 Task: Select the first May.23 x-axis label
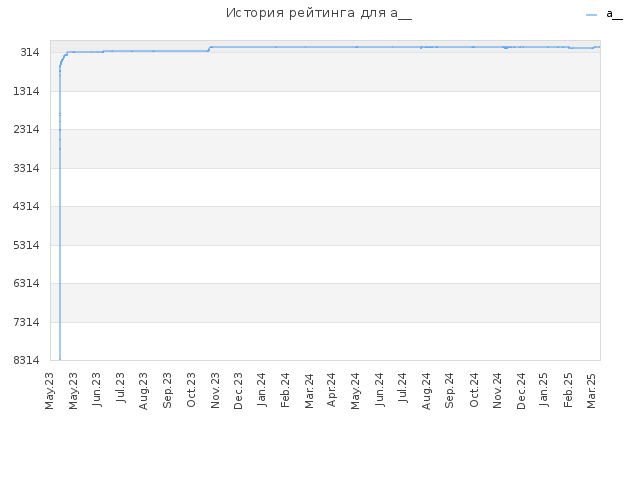tap(49, 391)
